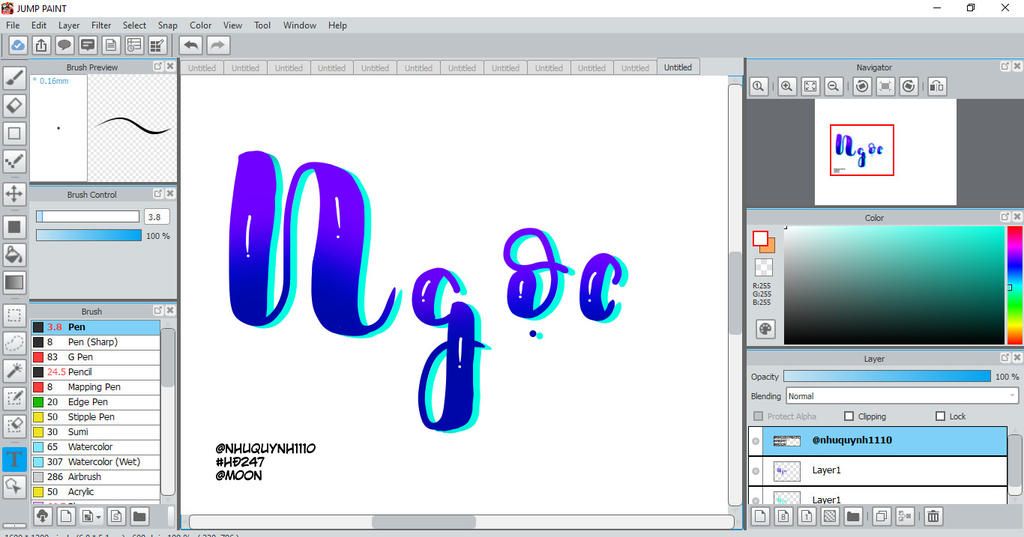
Task: Adjust the brush opacity slider at 100 %
Action: pos(89,235)
